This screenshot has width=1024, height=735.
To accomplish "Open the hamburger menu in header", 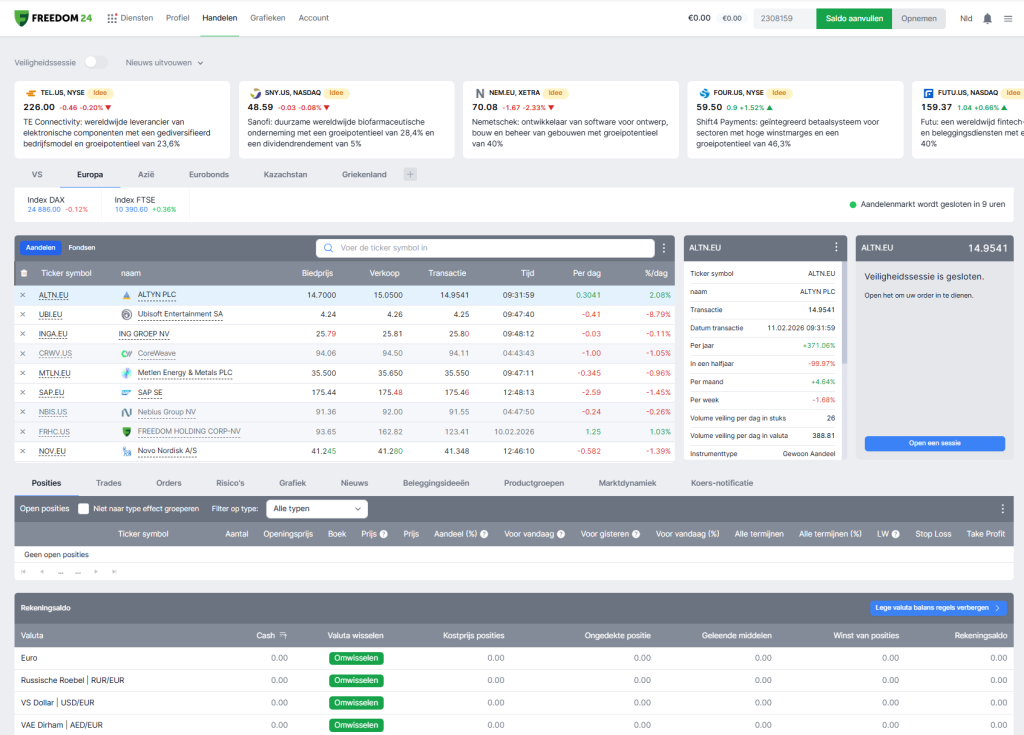I will coord(1008,18).
